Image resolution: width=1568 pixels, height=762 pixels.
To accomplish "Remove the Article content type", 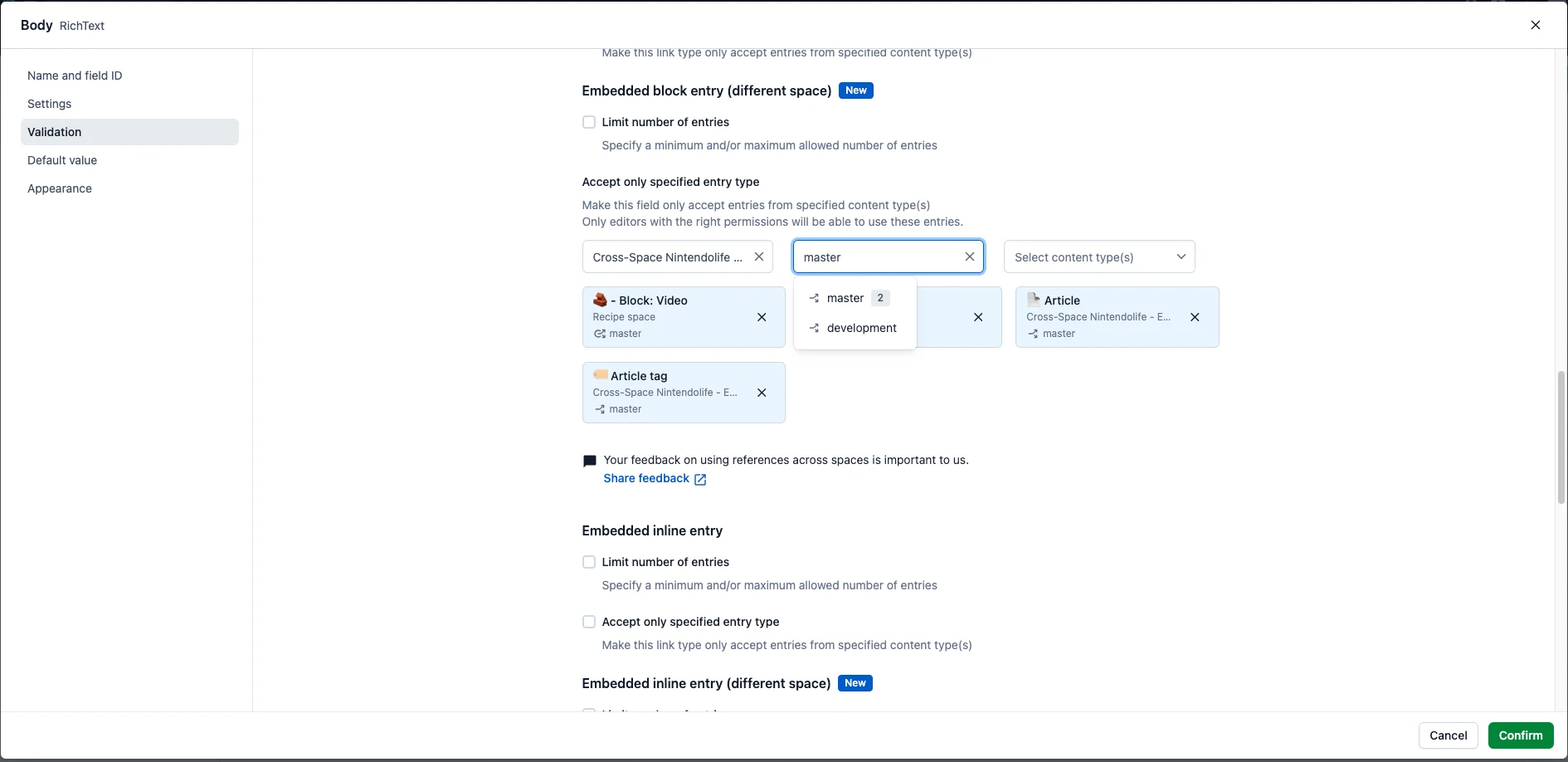I will (x=1195, y=317).
